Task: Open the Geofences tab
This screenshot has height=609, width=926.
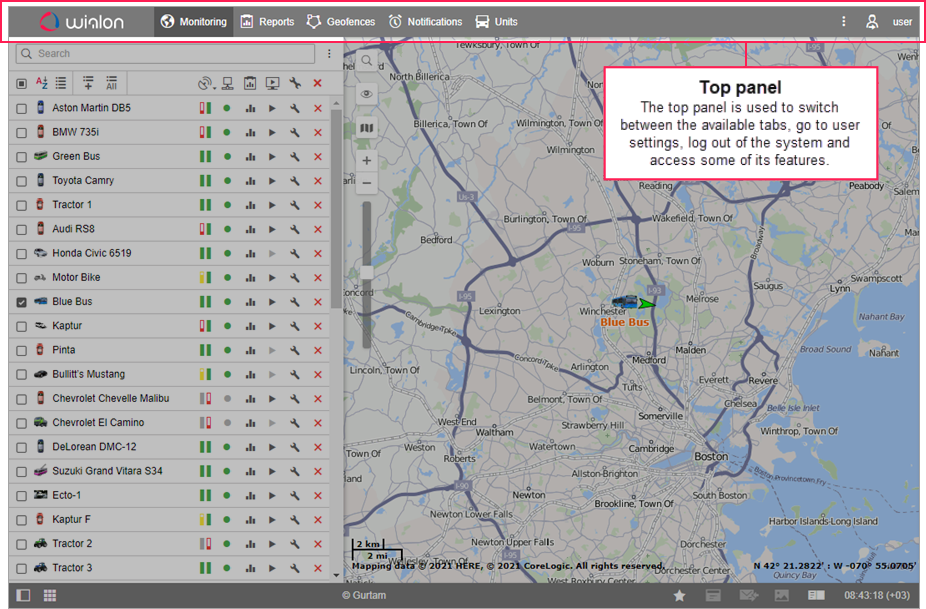Action: coord(341,22)
